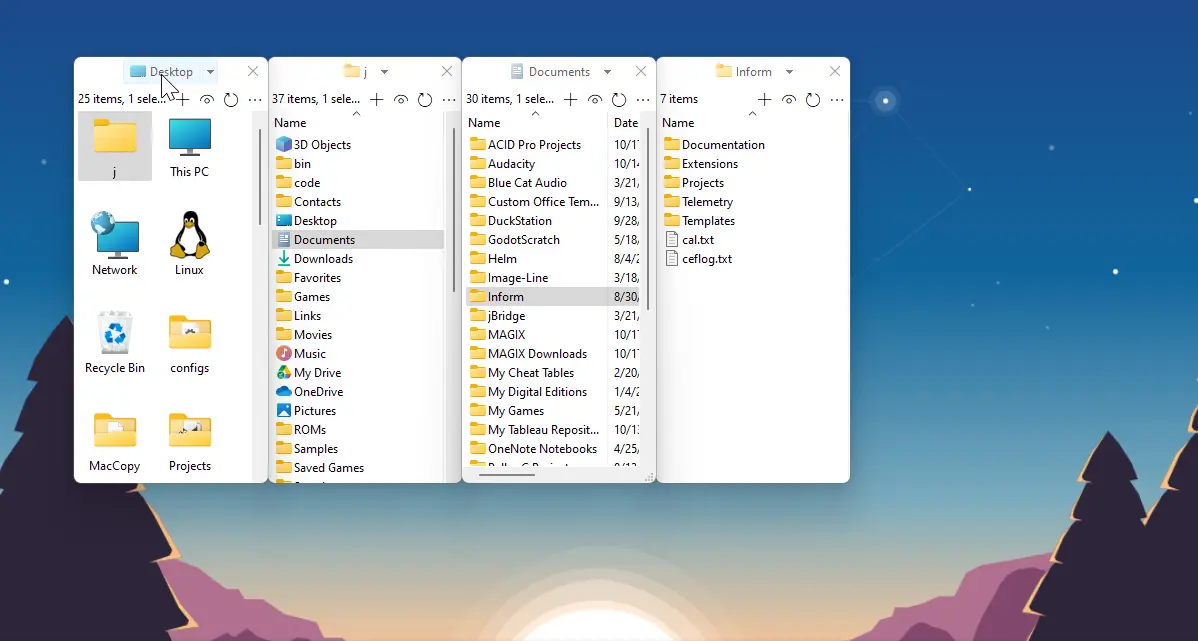
Task: Click the plus icon in j window
Action: (x=377, y=99)
